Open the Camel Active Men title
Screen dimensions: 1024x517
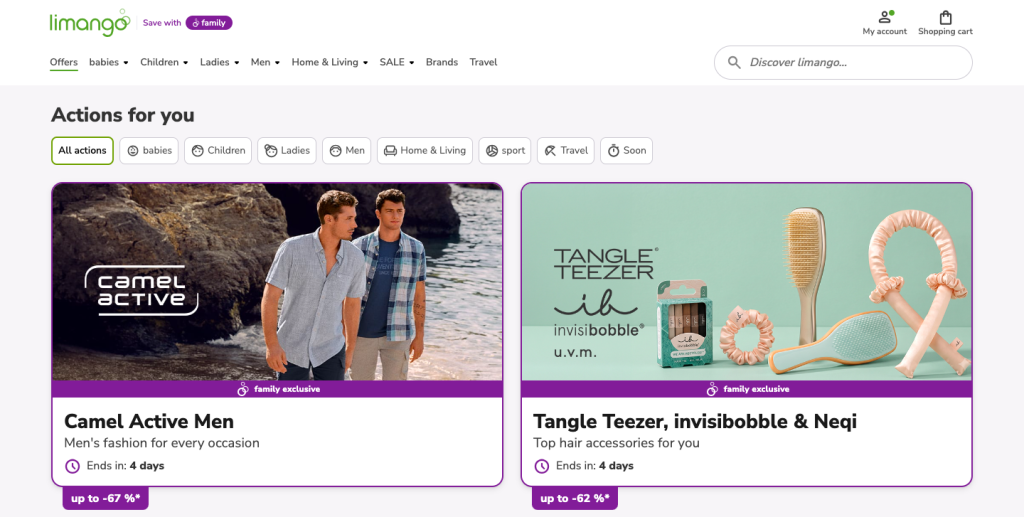[x=149, y=421]
